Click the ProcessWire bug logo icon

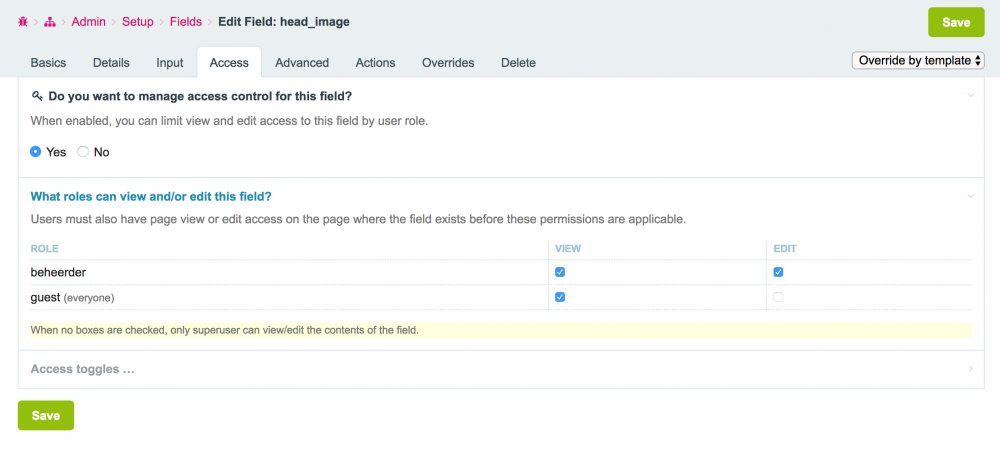point(22,21)
